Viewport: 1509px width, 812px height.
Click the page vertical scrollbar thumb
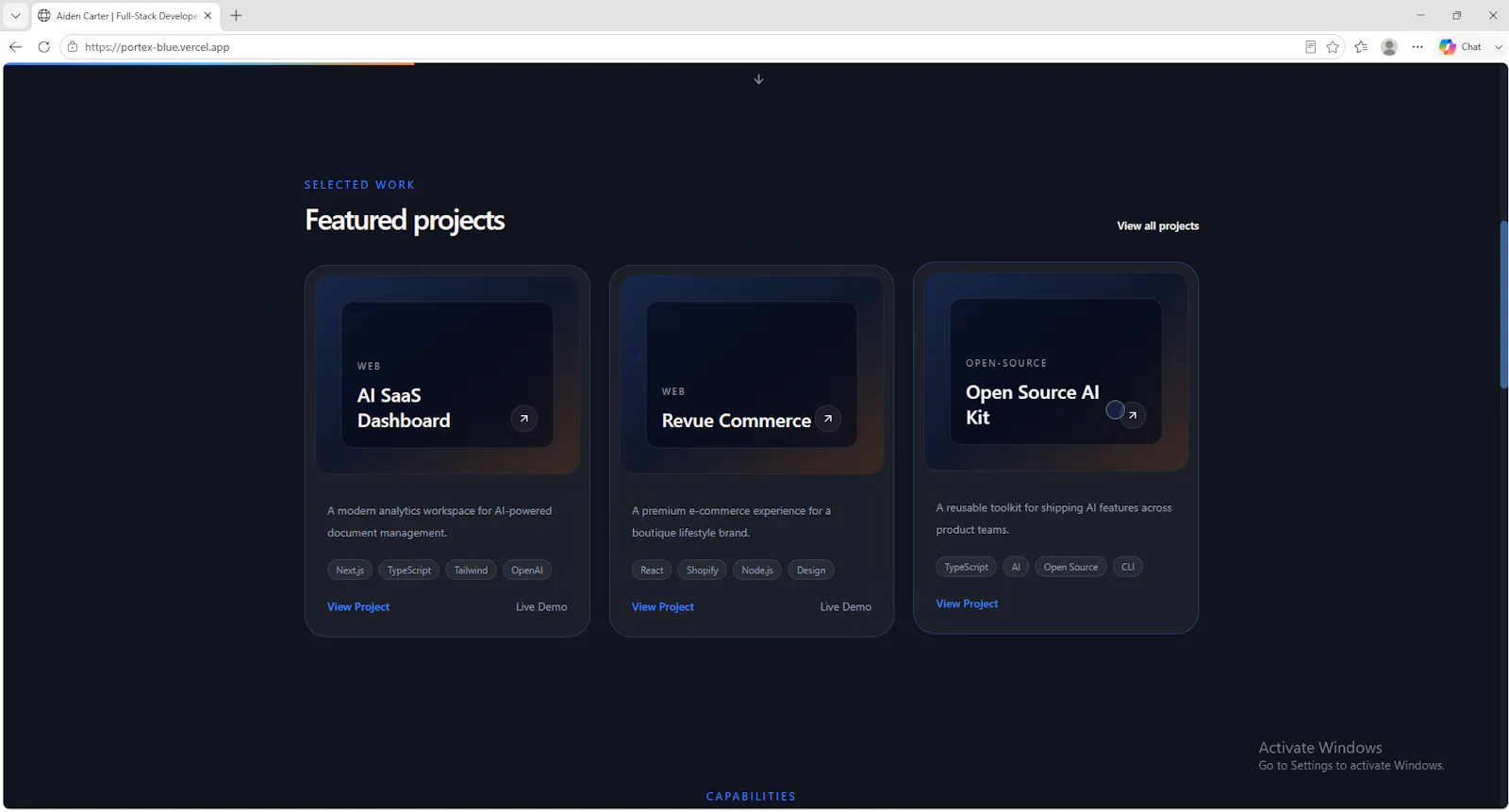tap(1503, 304)
